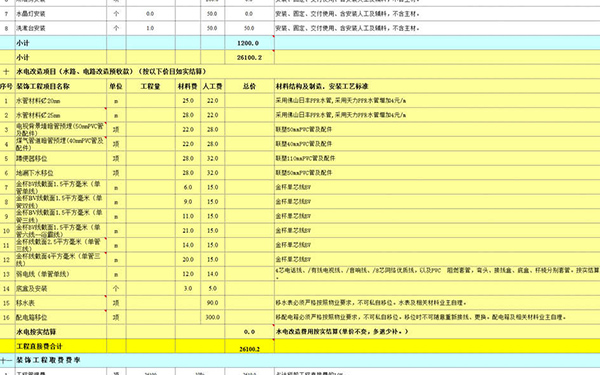Click the section title 水电改造项目
Image resolution: width=600 pixels, height=375 pixels.
[x=111, y=72]
